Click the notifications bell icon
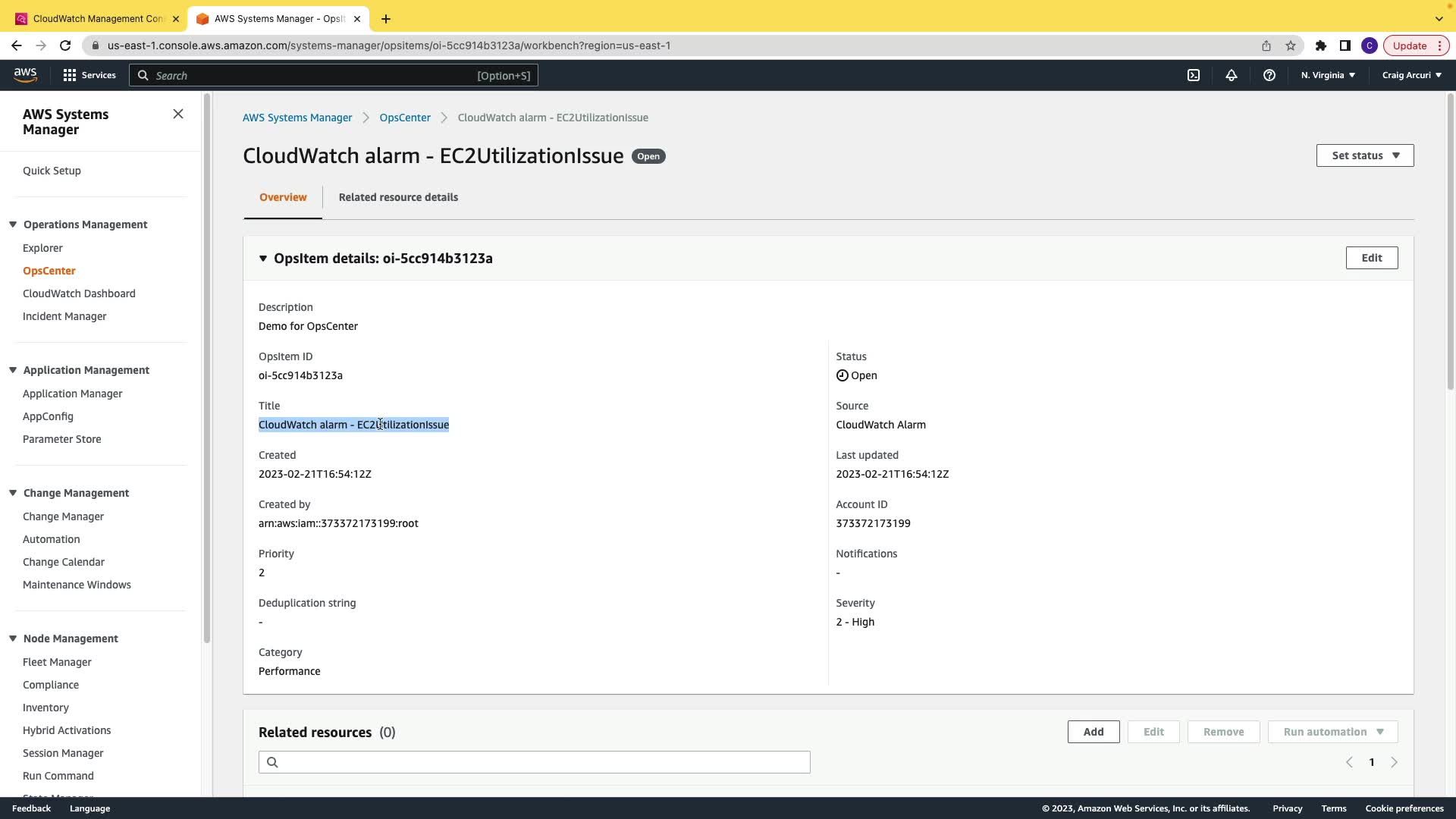 coord(1232,75)
